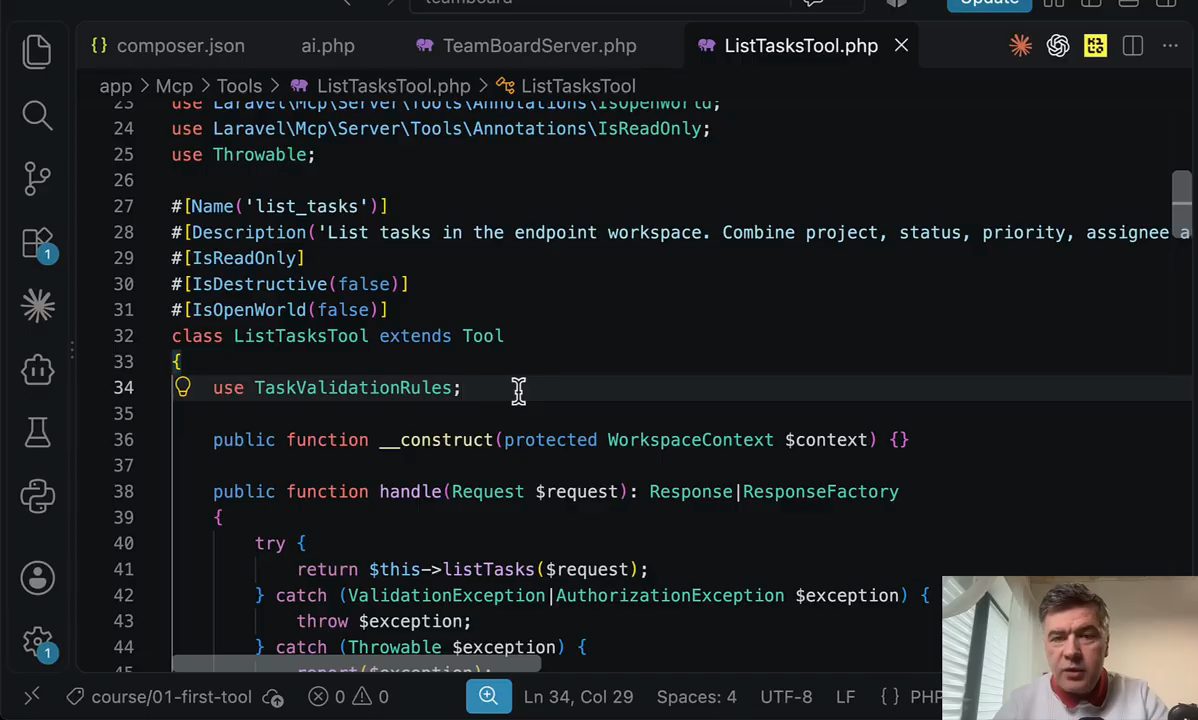Click 'AuthorizationException' on line 42
Viewport: 1198px width, 720px height.
670,595
